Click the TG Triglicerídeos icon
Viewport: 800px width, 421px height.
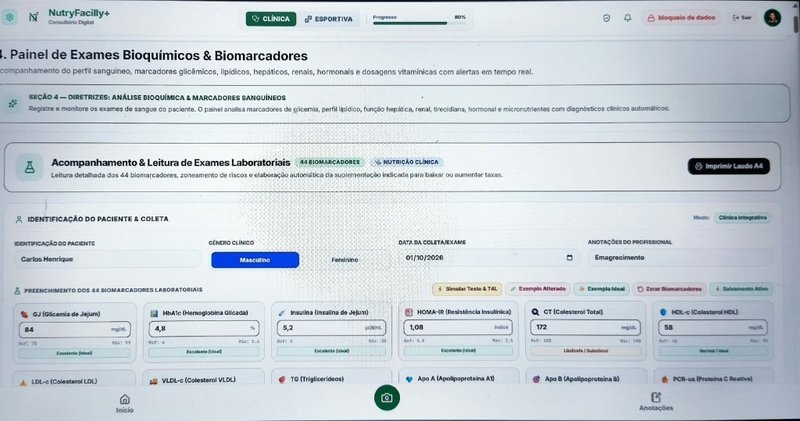282,380
